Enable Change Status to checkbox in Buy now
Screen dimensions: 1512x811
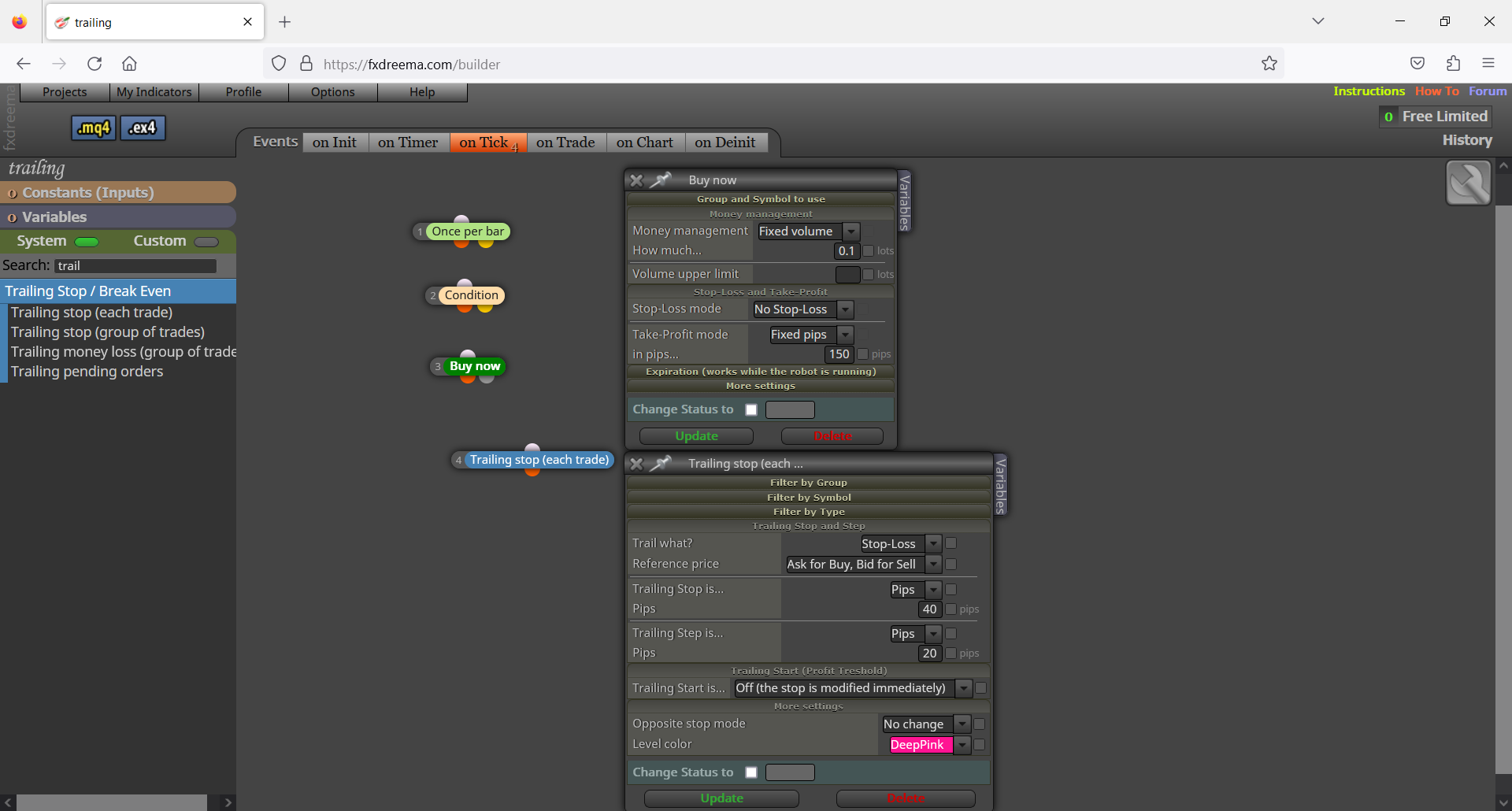[x=751, y=409]
